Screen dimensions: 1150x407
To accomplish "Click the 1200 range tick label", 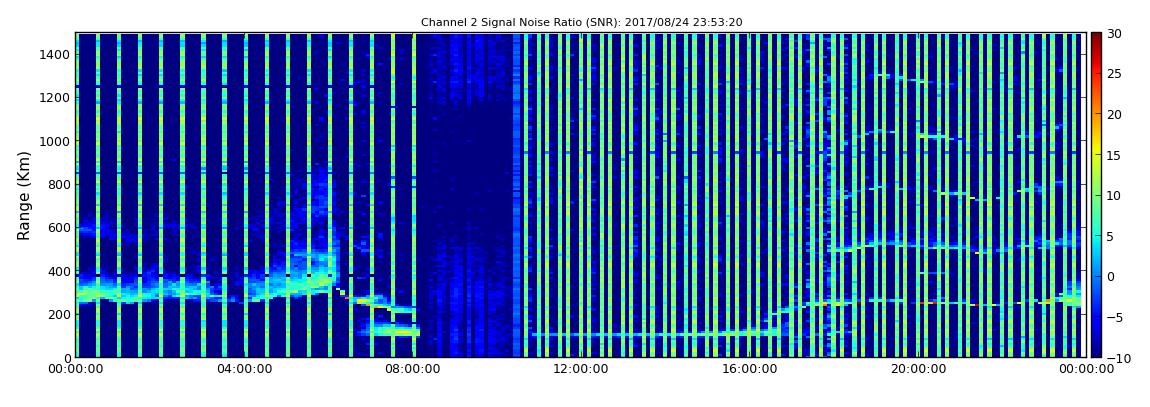I will tap(56, 98).
